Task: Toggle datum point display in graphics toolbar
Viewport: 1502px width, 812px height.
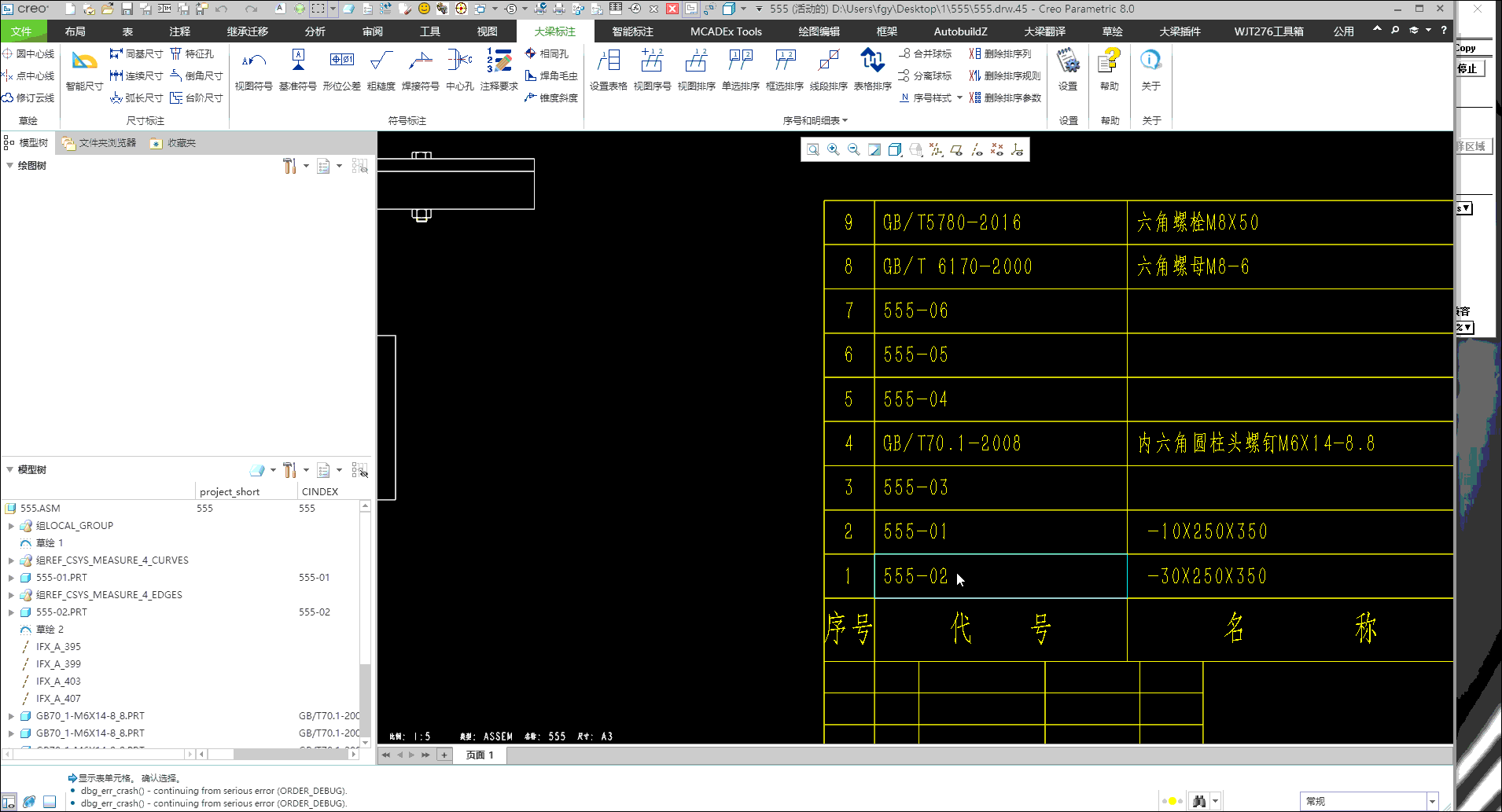Action: [997, 149]
